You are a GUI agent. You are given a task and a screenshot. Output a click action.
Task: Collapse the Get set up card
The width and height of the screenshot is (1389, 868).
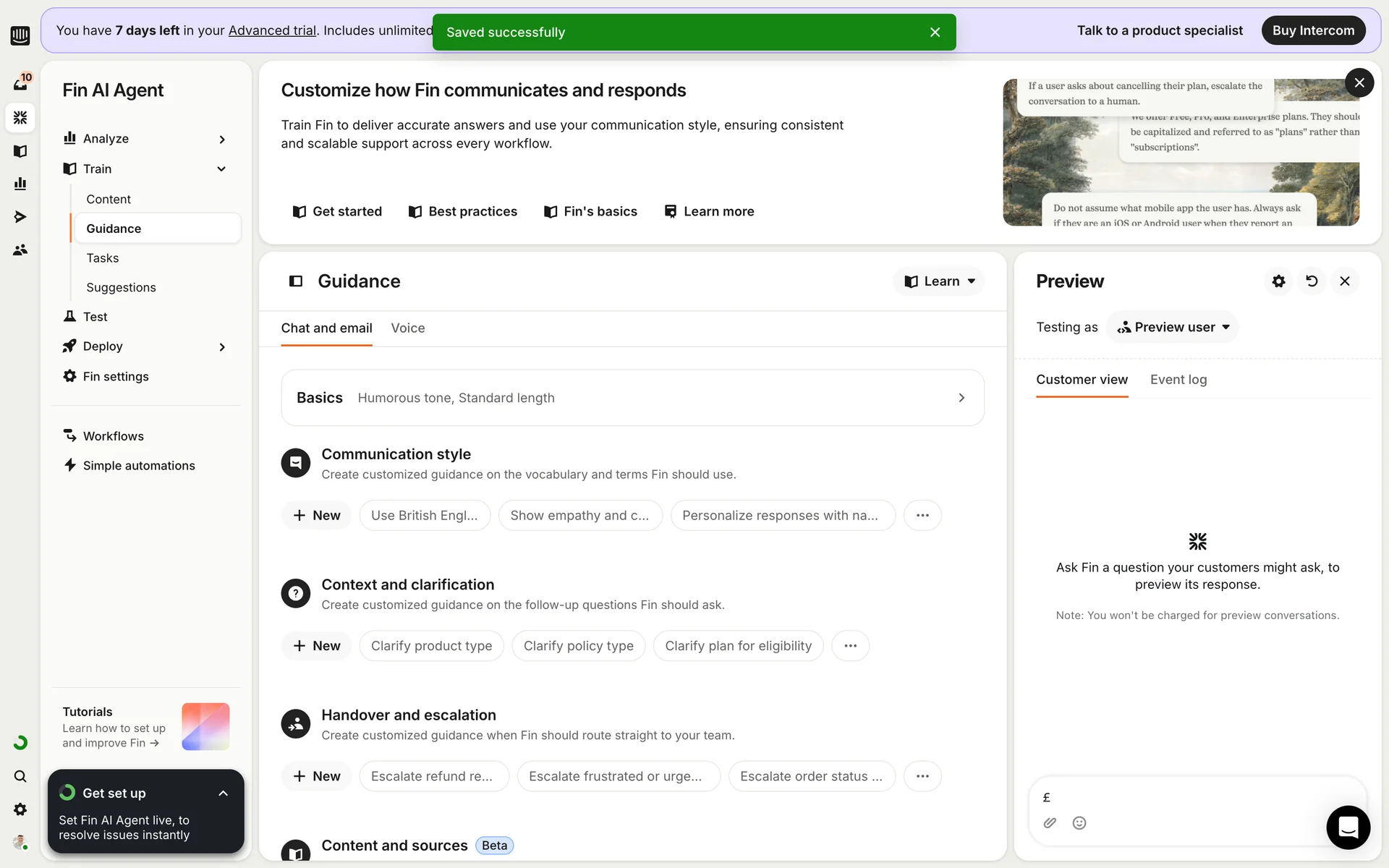pyautogui.click(x=223, y=793)
